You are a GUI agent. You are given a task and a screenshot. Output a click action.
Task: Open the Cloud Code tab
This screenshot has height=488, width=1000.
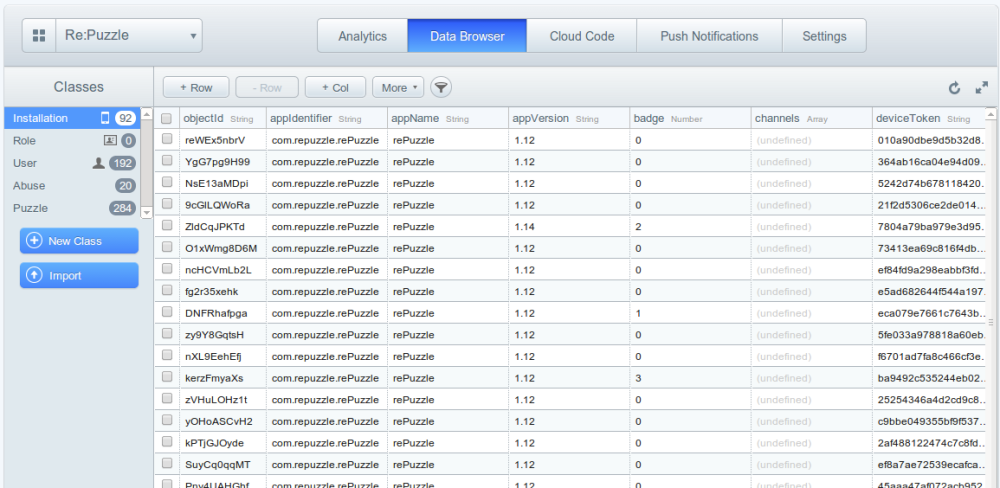(581, 36)
